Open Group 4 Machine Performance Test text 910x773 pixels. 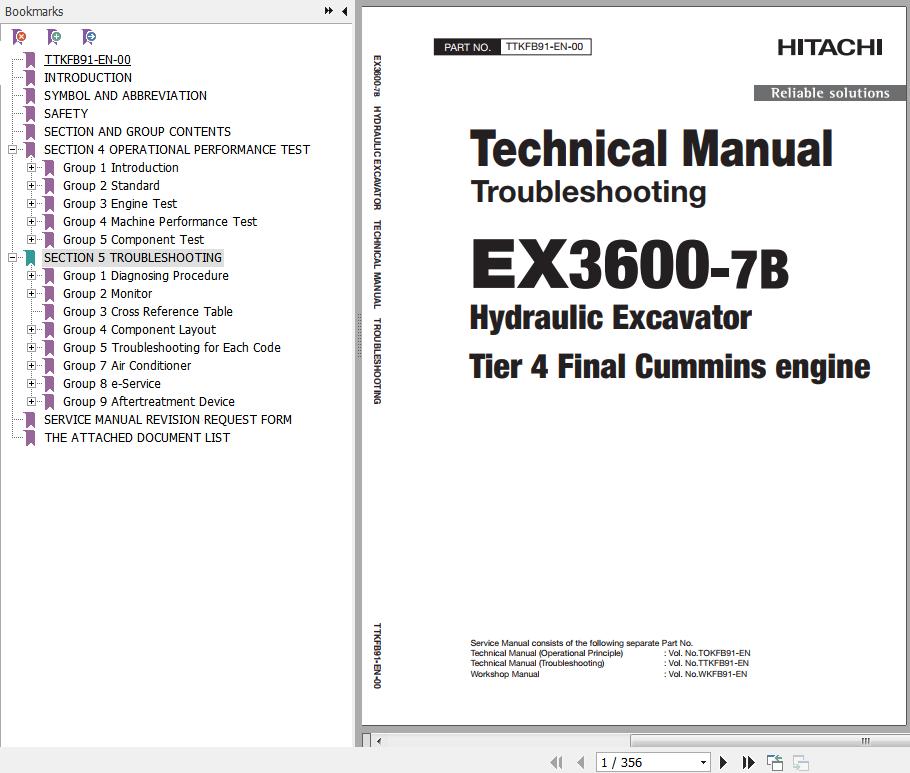tap(160, 222)
